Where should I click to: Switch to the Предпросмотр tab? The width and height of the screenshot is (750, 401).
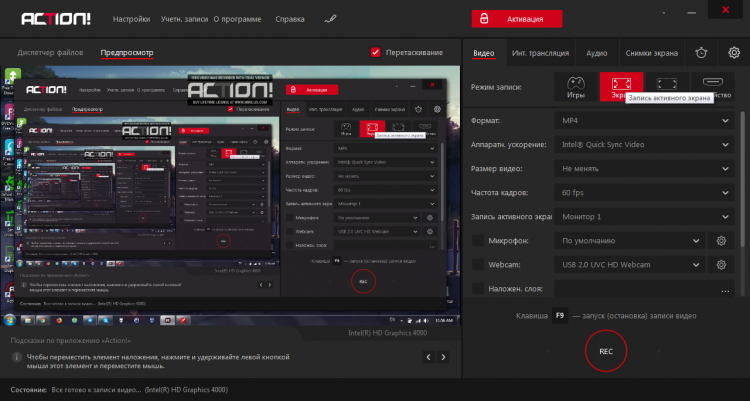127,53
